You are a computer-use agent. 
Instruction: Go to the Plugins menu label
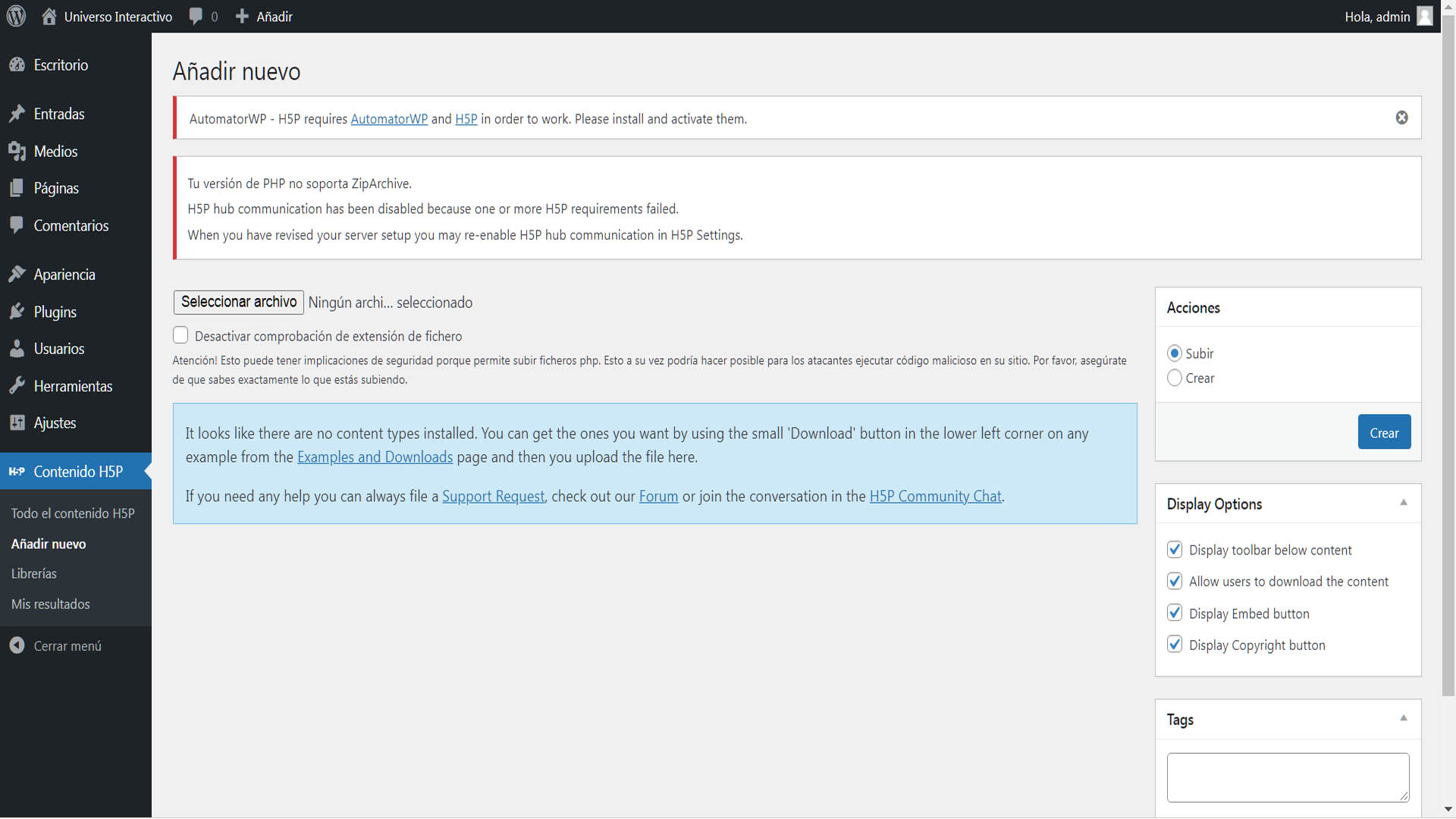(x=55, y=312)
